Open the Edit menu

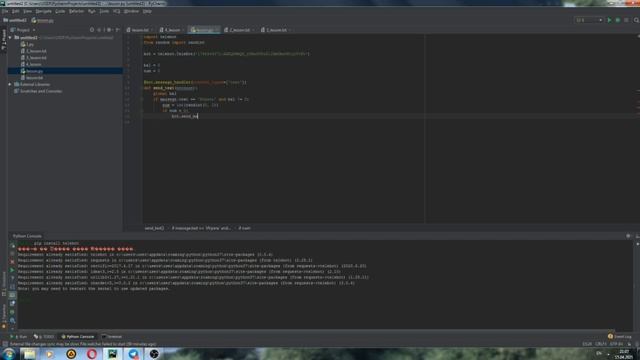tap(16, 11)
